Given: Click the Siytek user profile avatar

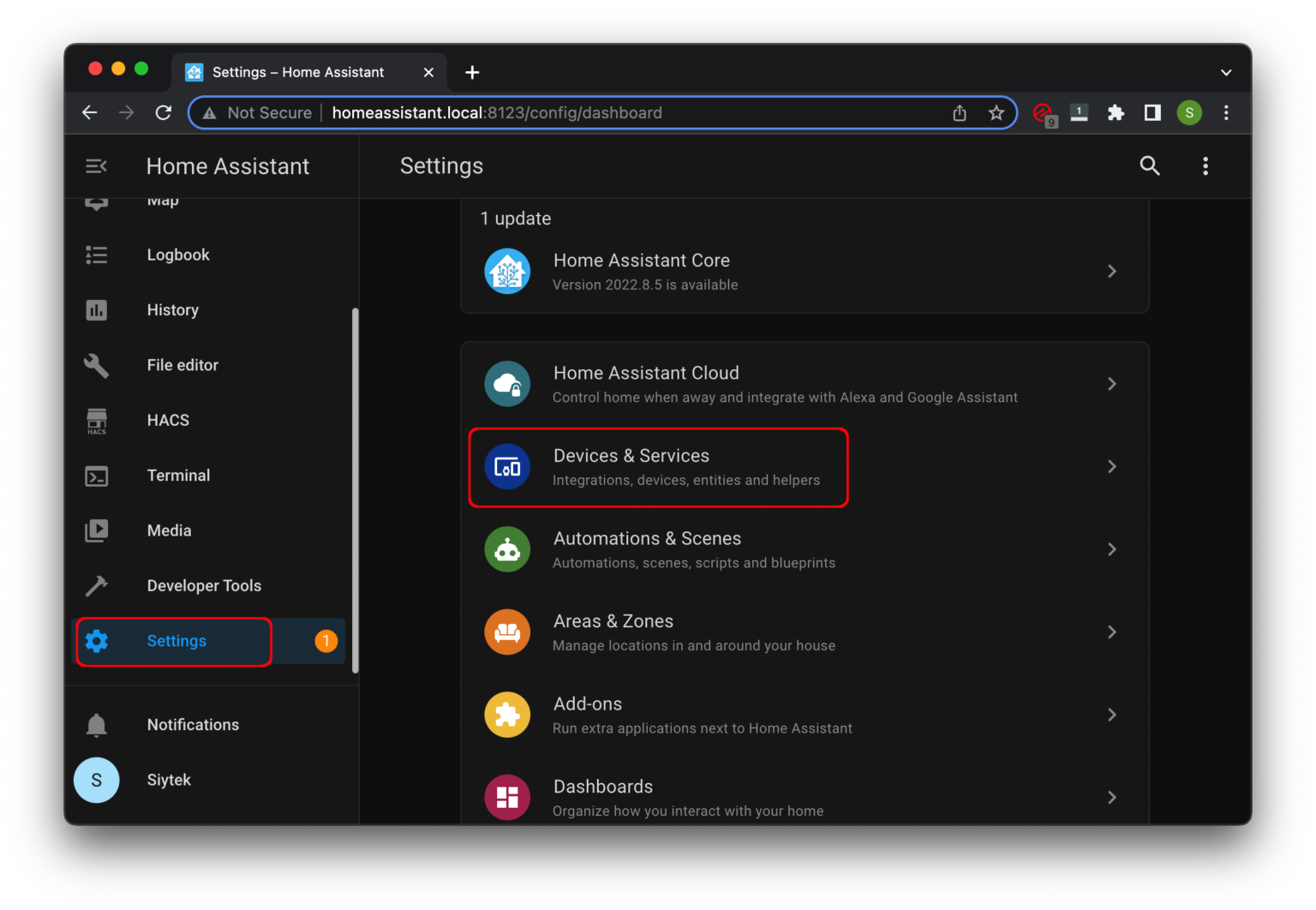Looking at the screenshot, I should tap(96, 780).
